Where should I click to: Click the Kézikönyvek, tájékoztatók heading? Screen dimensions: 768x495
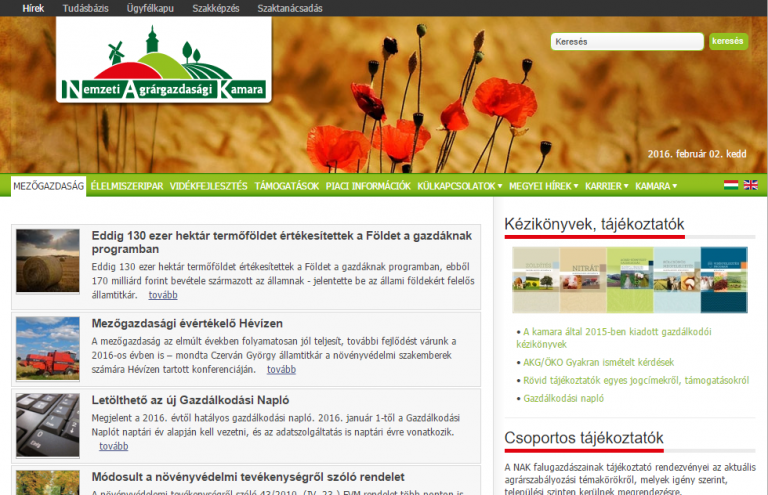point(594,224)
